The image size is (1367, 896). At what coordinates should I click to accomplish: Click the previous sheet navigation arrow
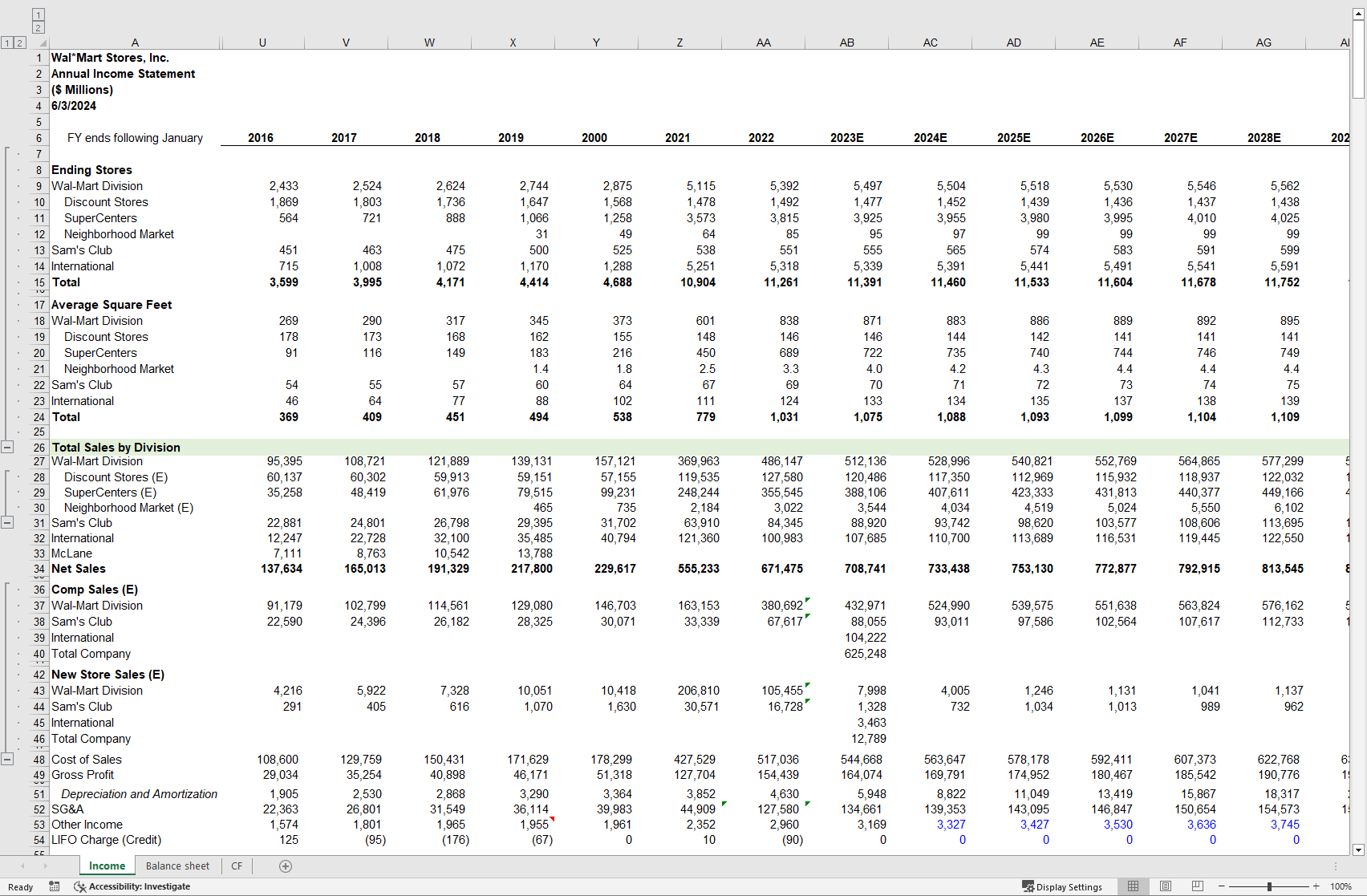point(22,866)
